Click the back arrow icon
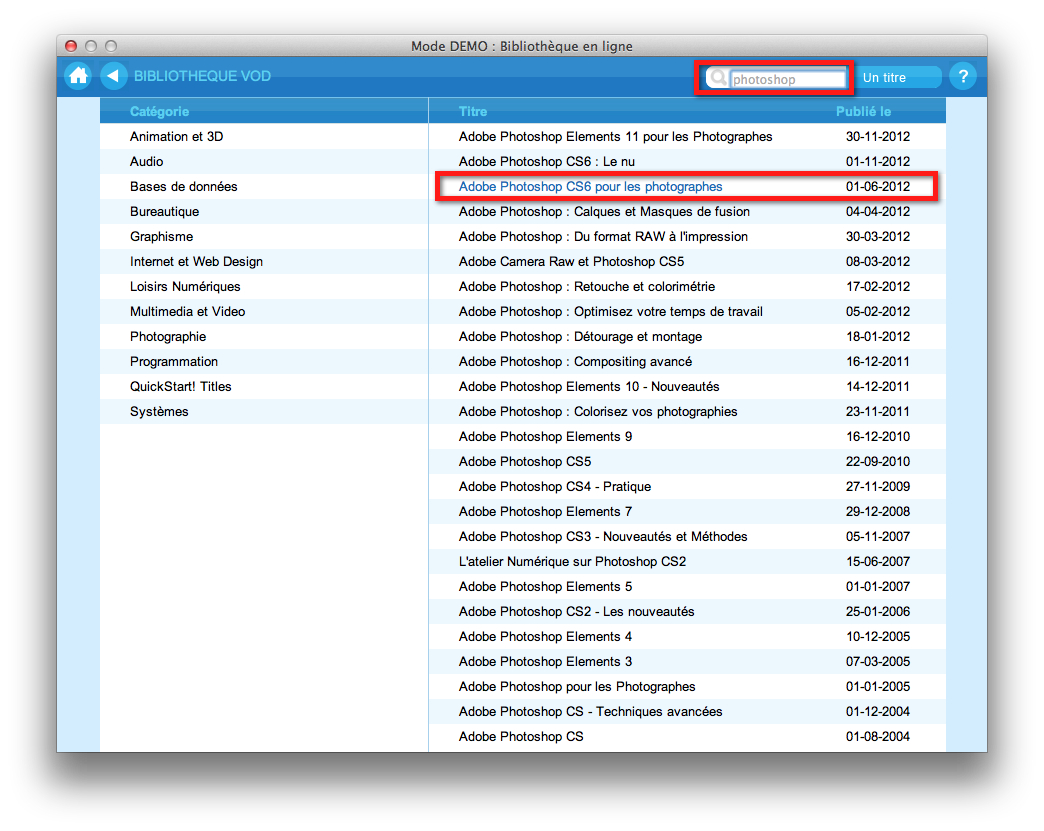Viewport: 1044px width, 831px height. 114,76
